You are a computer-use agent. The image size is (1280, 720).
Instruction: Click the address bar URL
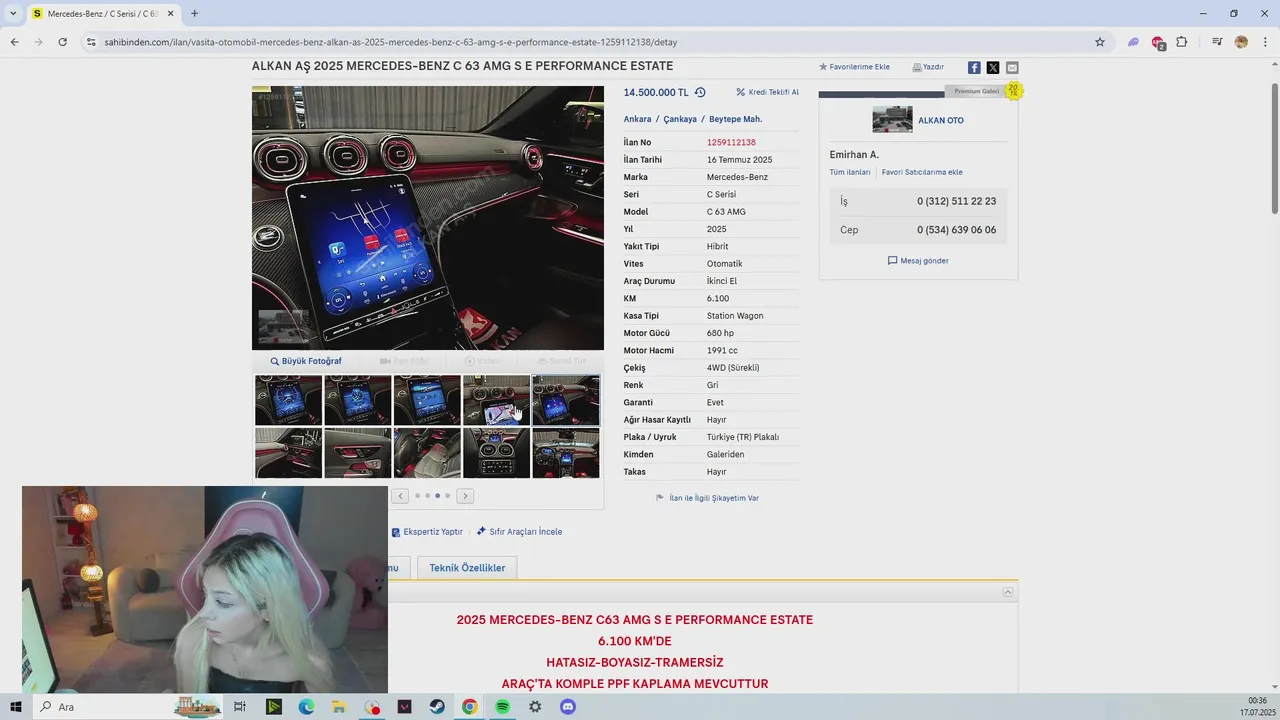[x=391, y=42]
